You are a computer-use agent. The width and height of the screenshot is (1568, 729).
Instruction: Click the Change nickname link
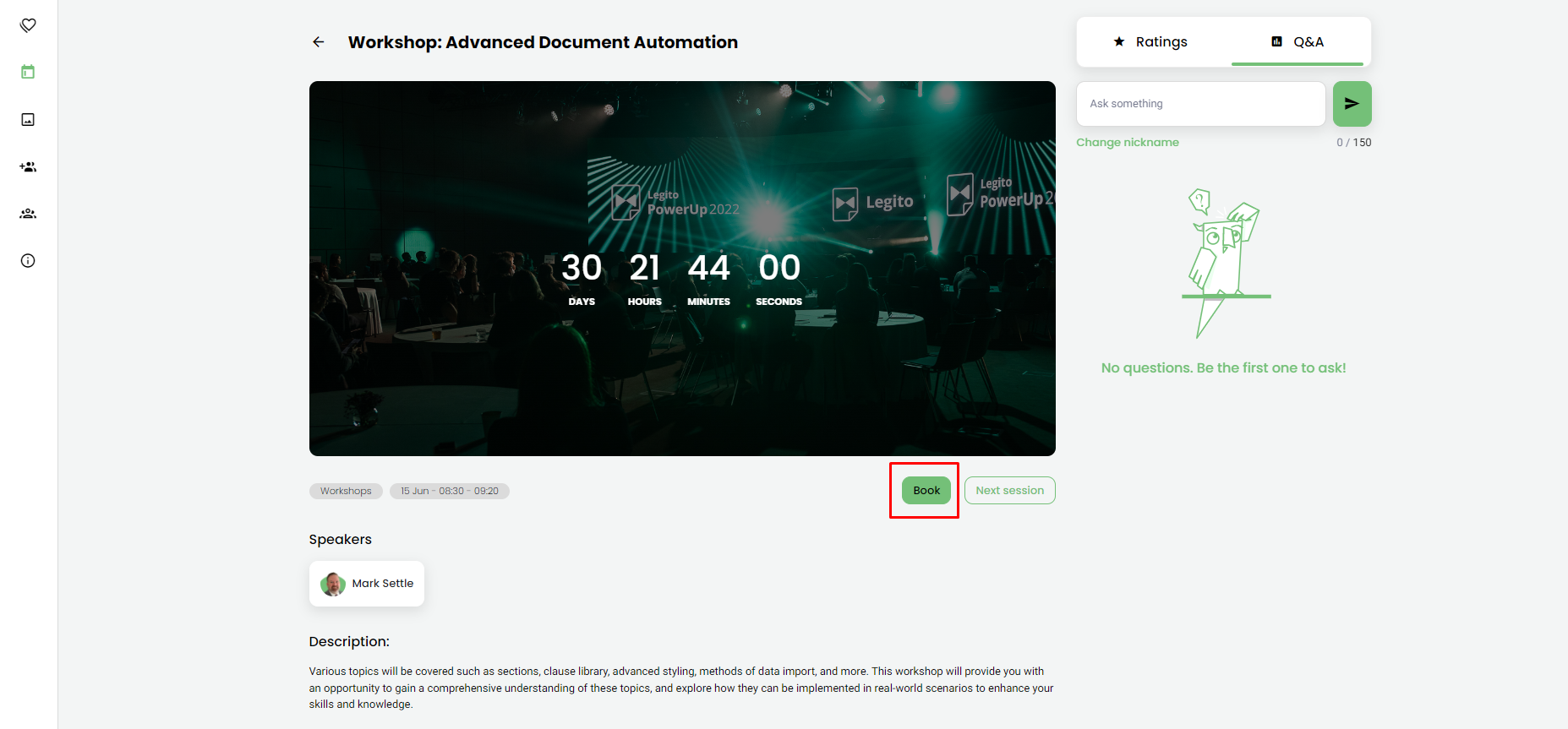[x=1128, y=142]
